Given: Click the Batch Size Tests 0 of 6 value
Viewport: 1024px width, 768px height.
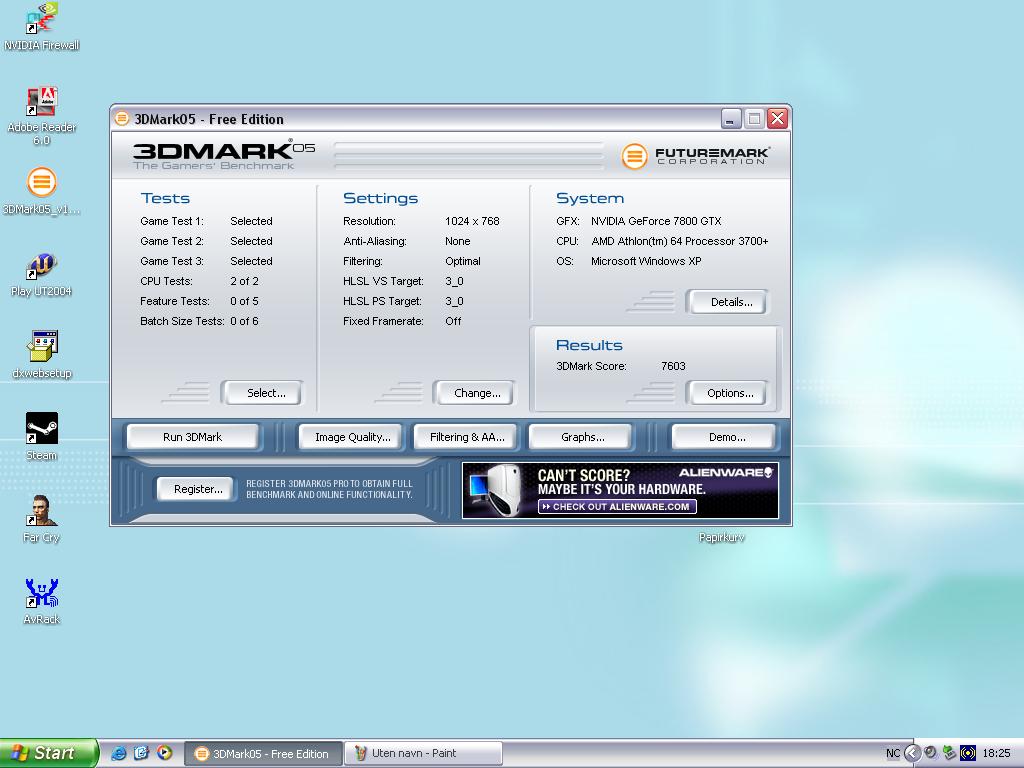Looking at the screenshot, I should click(244, 321).
